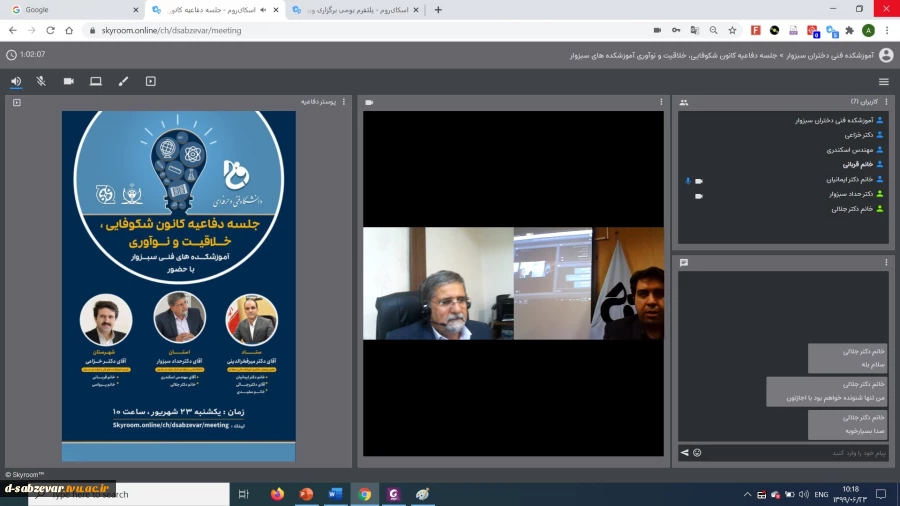900x506 pixels.
Task: Open the user account avatar in Skyroom header
Action: click(886, 55)
